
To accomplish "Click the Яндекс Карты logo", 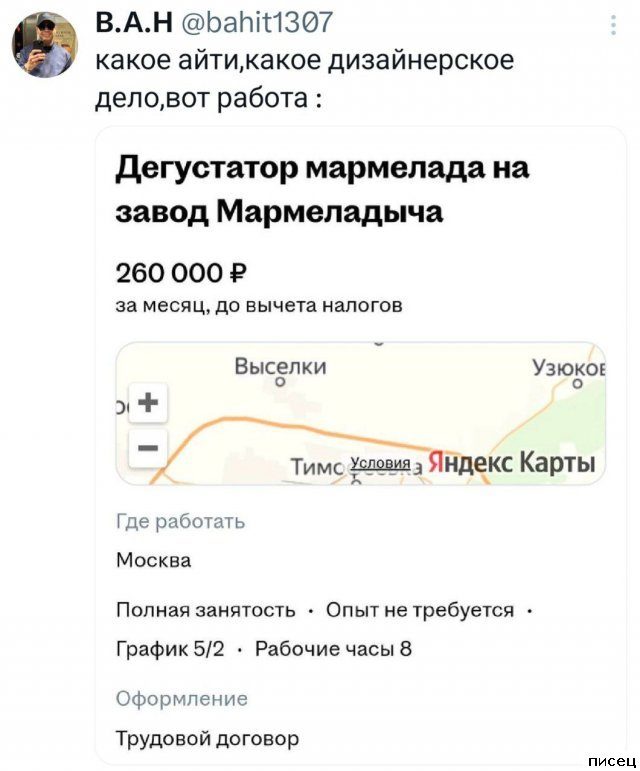I will [511, 463].
